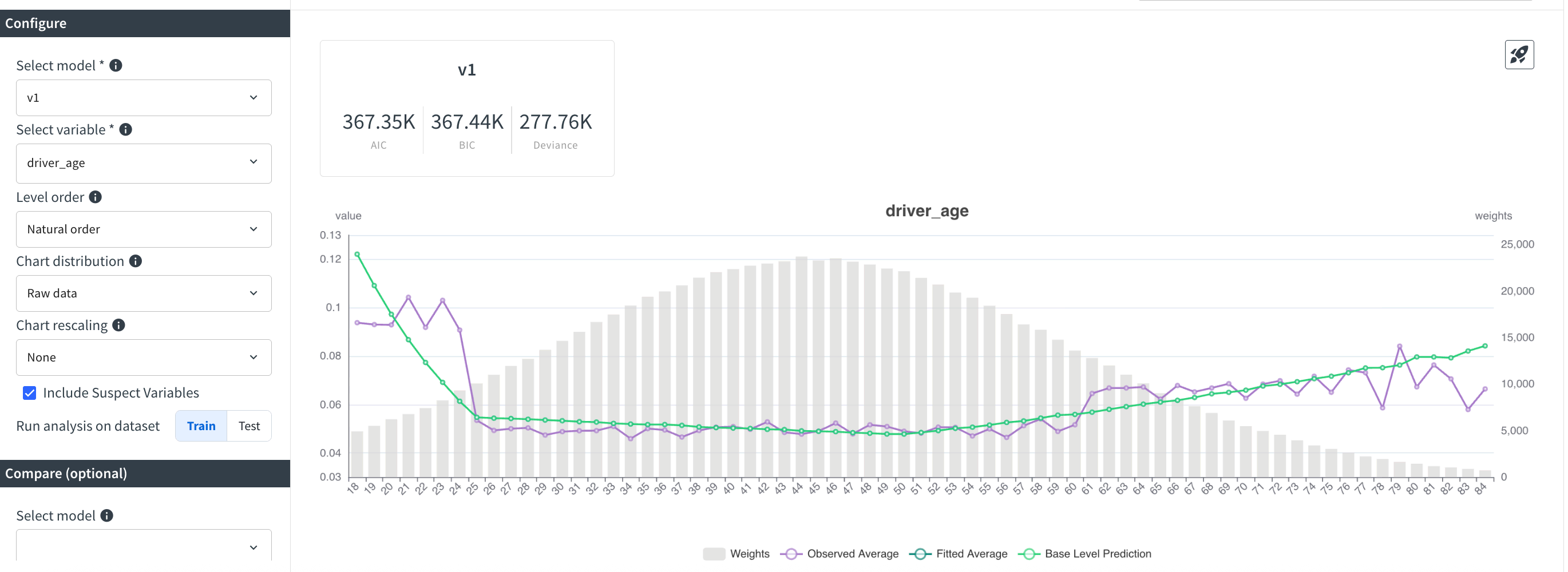Open the Level order dropdown set to Natural order
Image resolution: width=1568 pixels, height=572 pixels.
click(144, 229)
